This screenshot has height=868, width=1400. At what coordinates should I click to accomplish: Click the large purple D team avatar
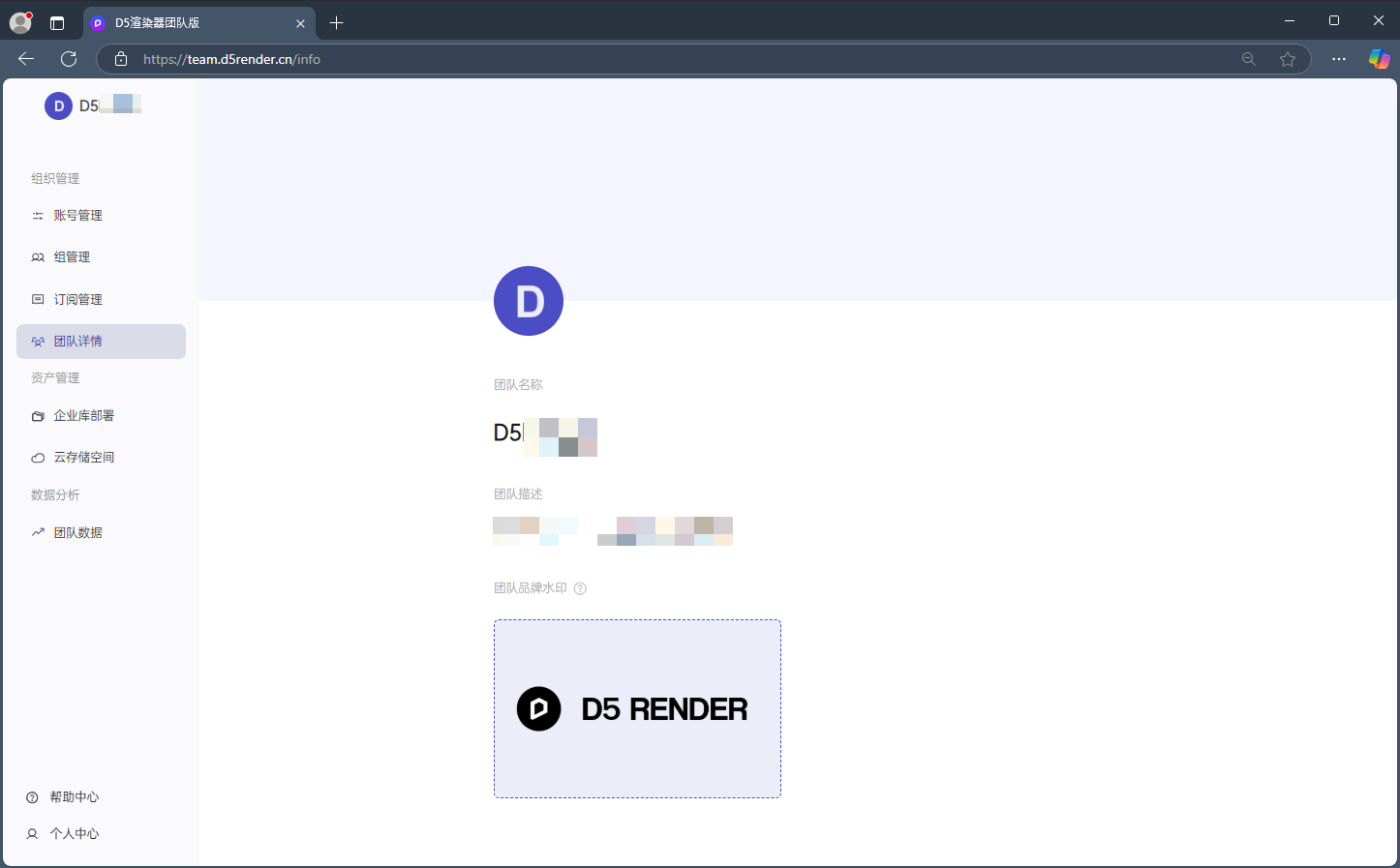pos(529,301)
